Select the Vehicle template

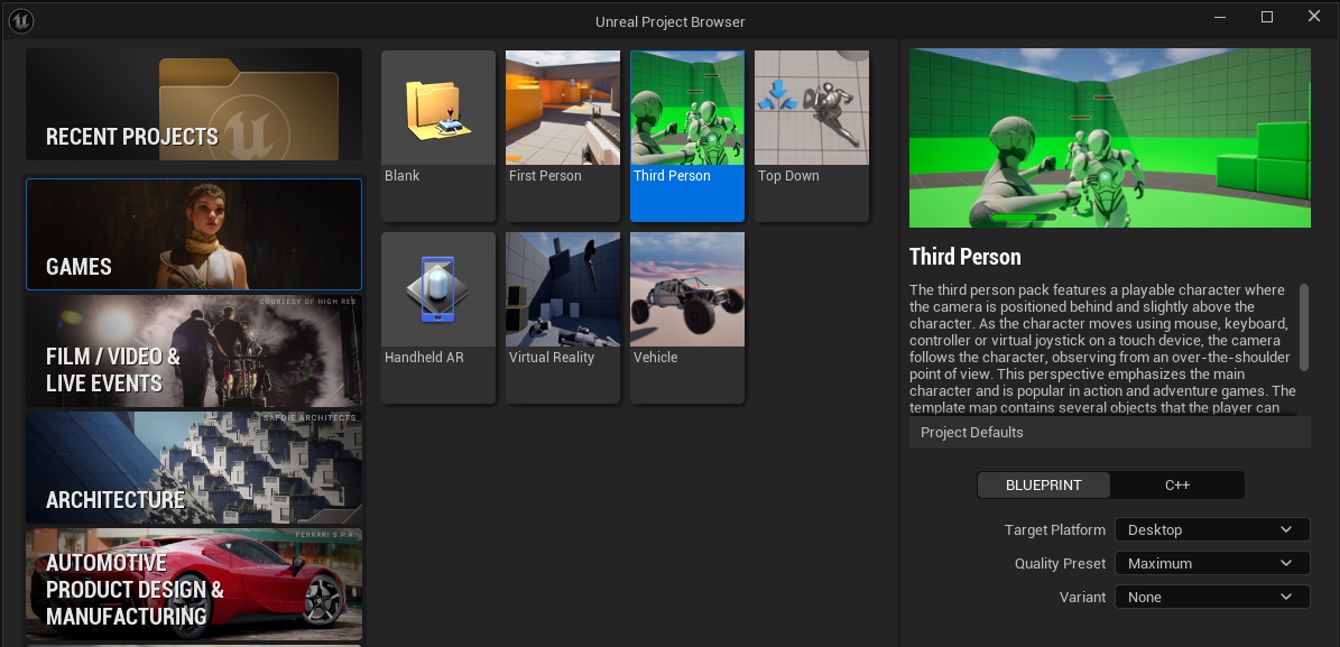pos(687,317)
